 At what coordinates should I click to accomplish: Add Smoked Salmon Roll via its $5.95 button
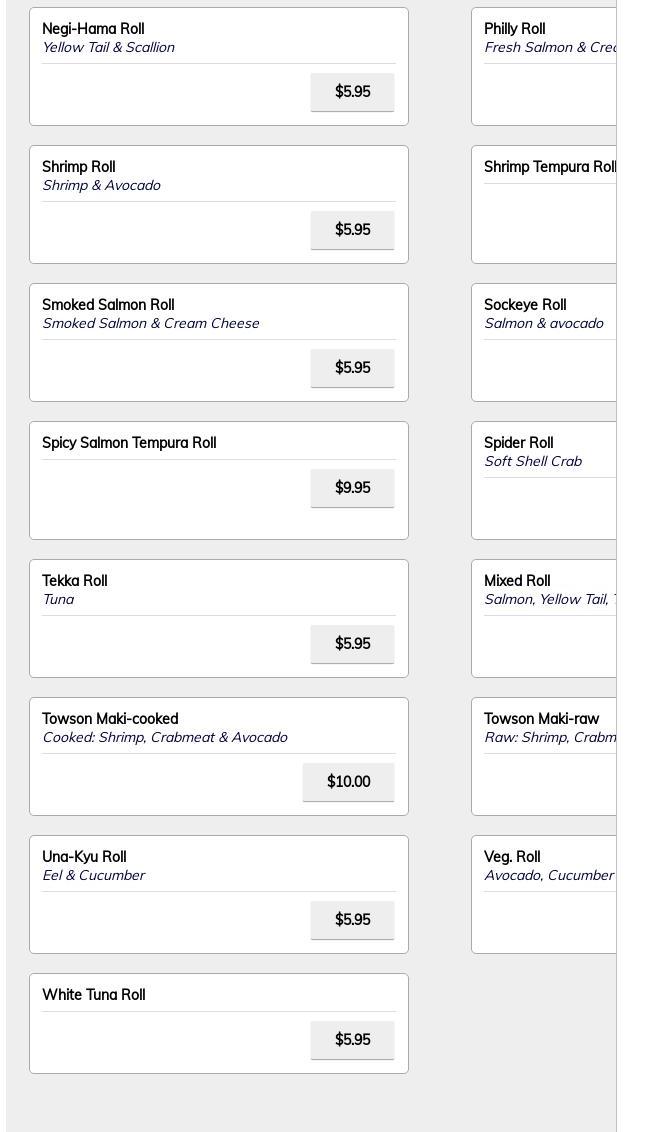point(352,367)
